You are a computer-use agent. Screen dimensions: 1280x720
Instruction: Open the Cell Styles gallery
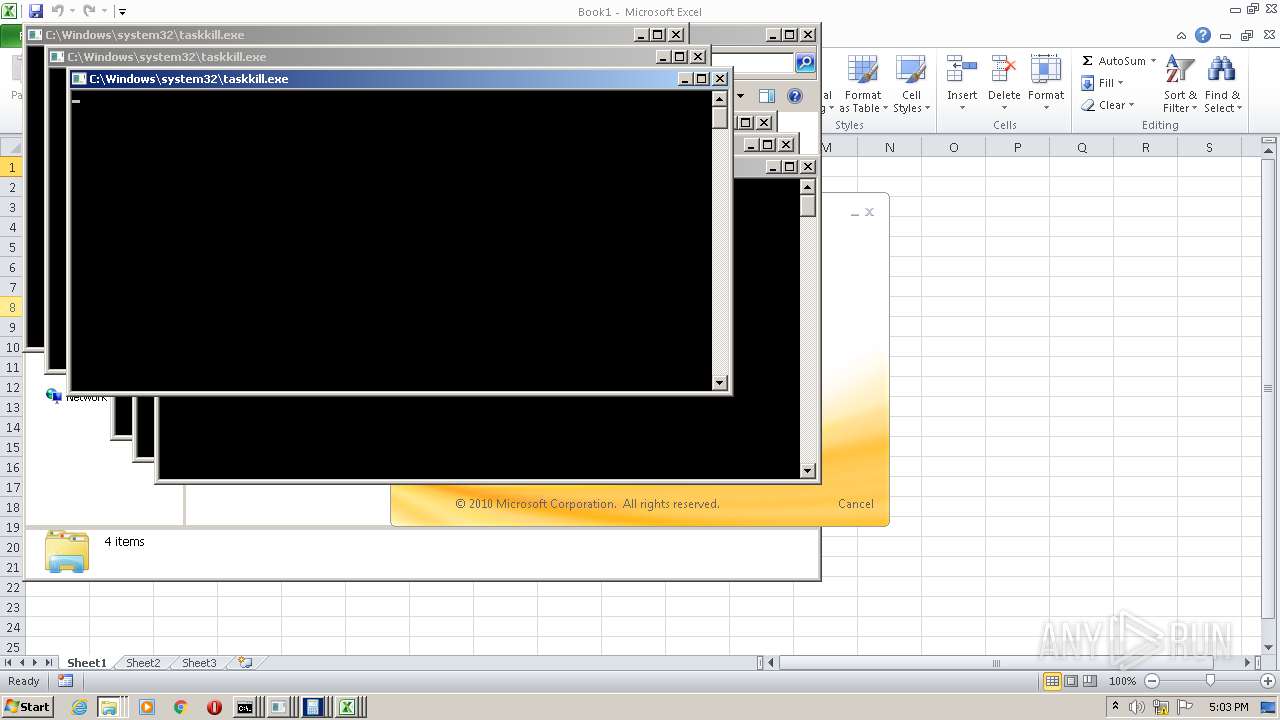tap(911, 85)
